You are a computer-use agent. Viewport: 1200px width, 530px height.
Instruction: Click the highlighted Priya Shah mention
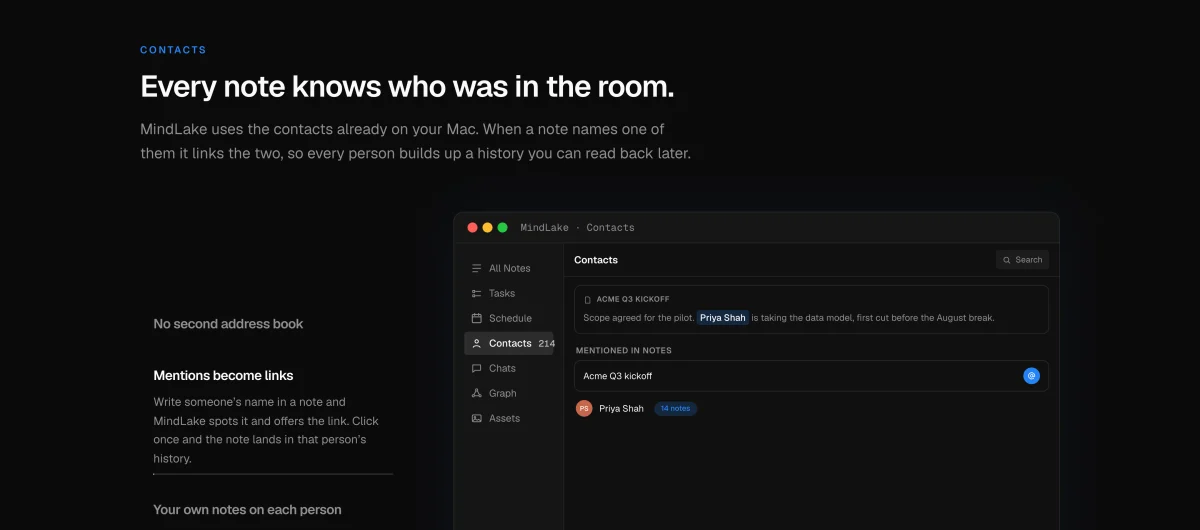coord(723,318)
